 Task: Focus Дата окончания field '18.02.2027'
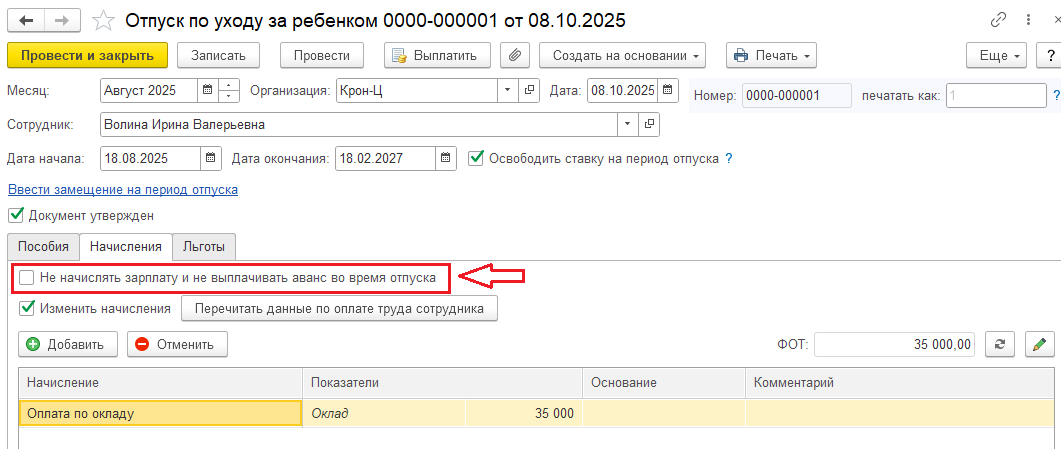tap(385, 159)
